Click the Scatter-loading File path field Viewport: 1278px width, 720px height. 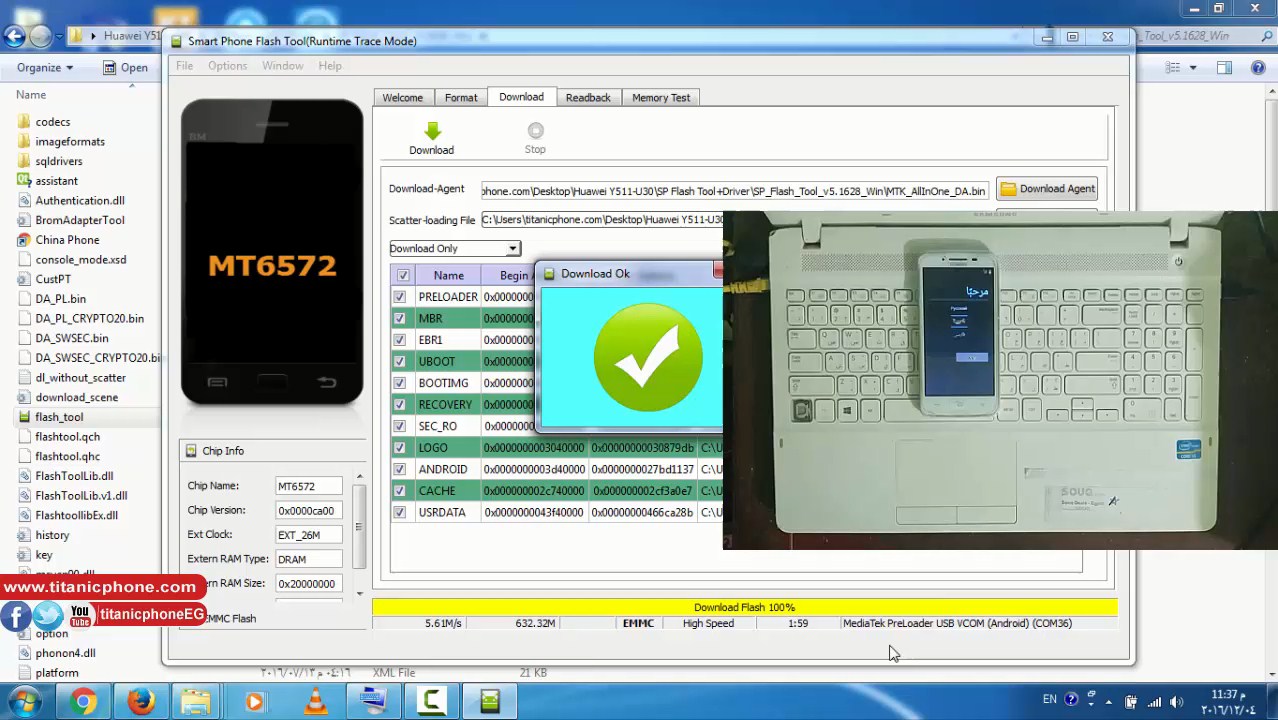tap(602, 219)
